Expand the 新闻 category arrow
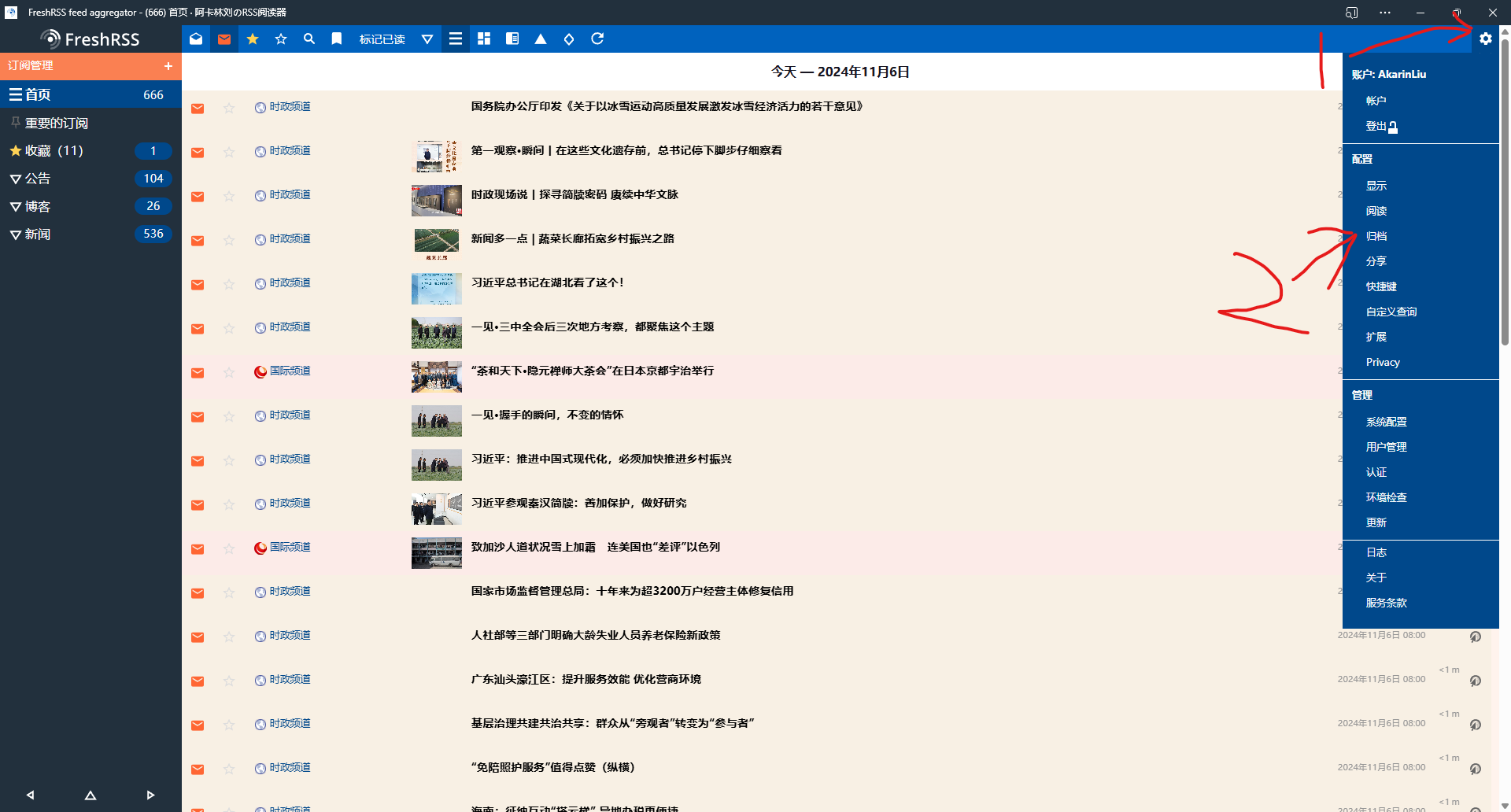 [x=15, y=234]
